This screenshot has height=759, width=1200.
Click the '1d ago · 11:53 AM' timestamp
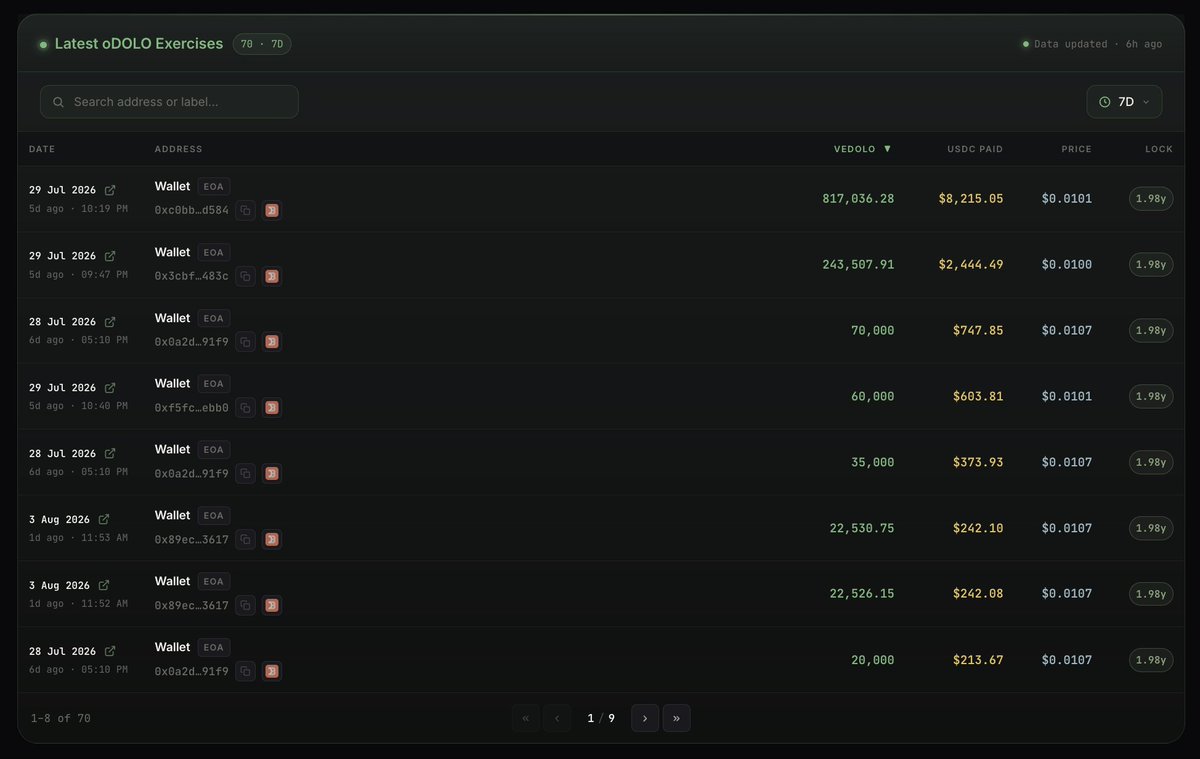[x=78, y=538]
